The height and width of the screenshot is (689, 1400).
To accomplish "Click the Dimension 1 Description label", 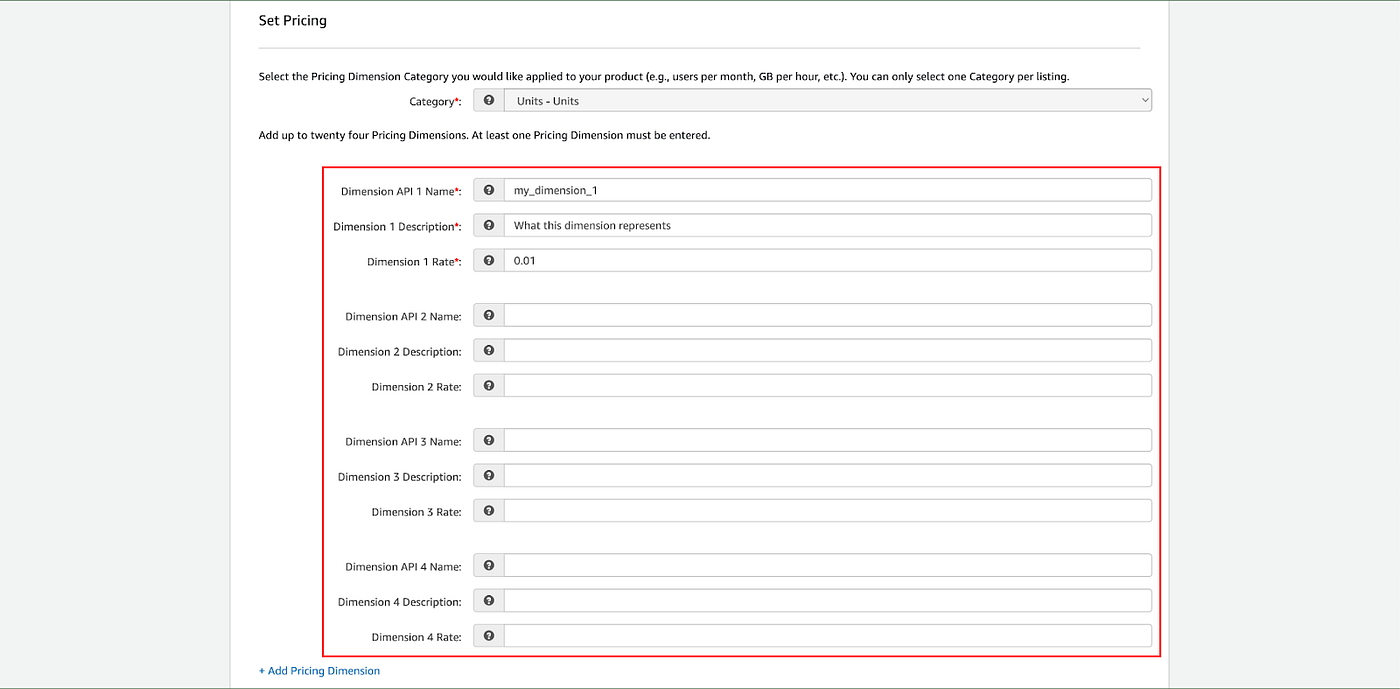I will 397,227.
